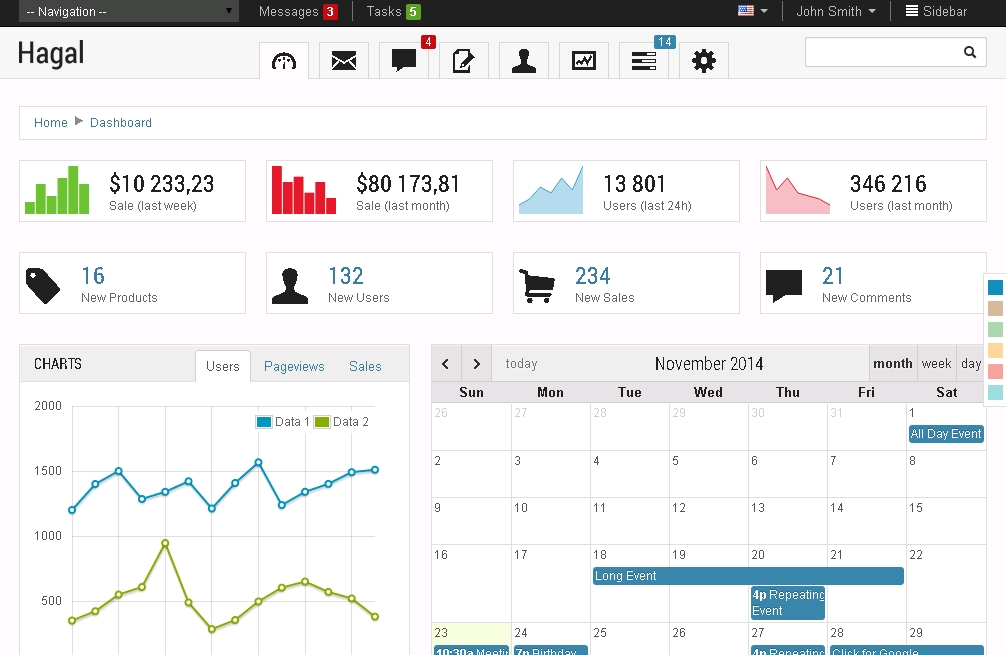Open the language flag dropdown
The height and width of the screenshot is (655, 1006).
click(752, 12)
